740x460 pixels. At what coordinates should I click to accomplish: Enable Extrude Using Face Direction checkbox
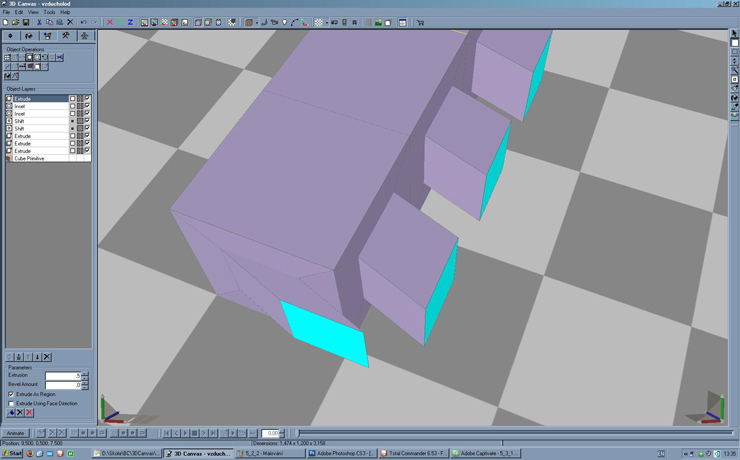11,404
